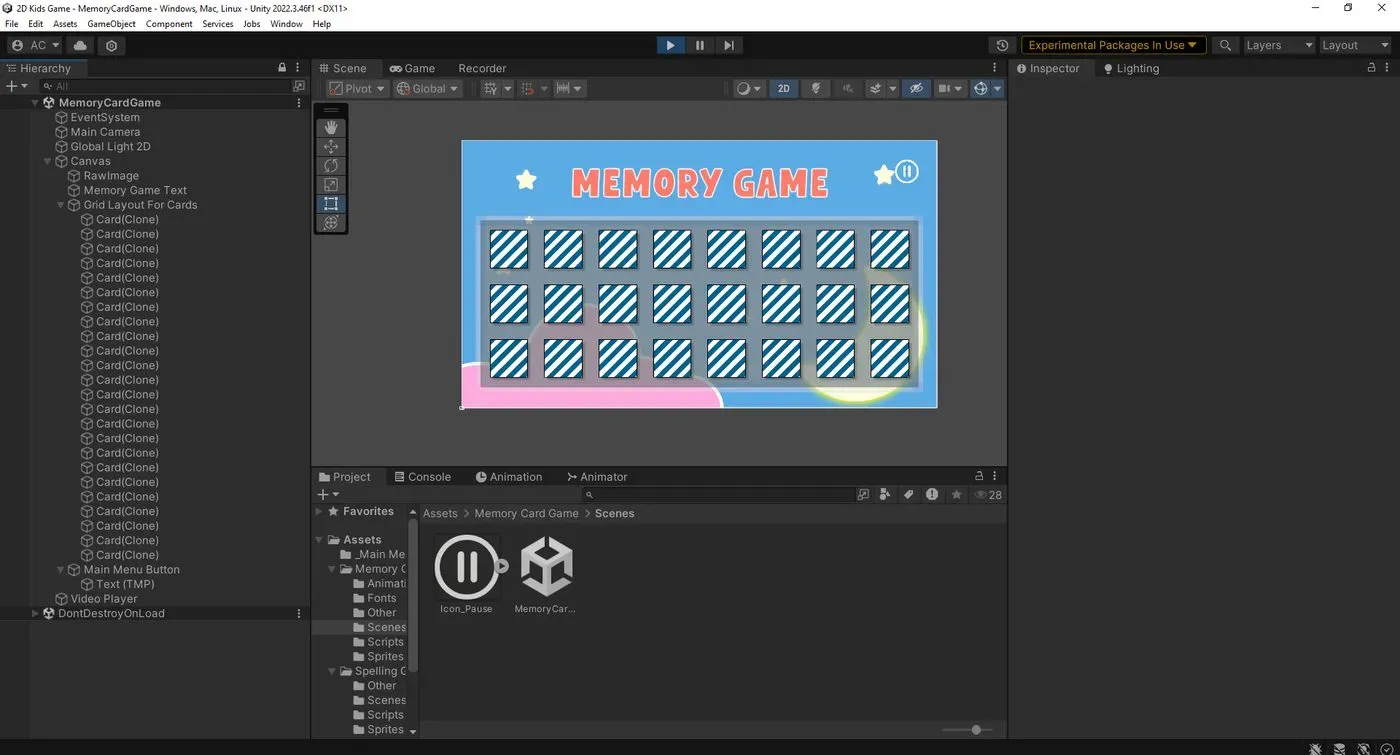This screenshot has width=1400, height=755.
Task: Click the global Search magnifier icon
Action: pyautogui.click(x=1225, y=45)
